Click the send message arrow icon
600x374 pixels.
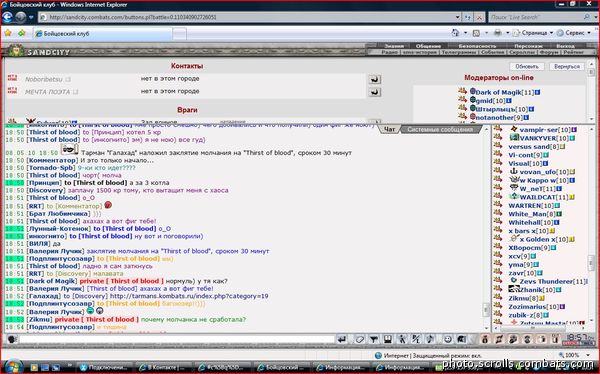(342, 339)
